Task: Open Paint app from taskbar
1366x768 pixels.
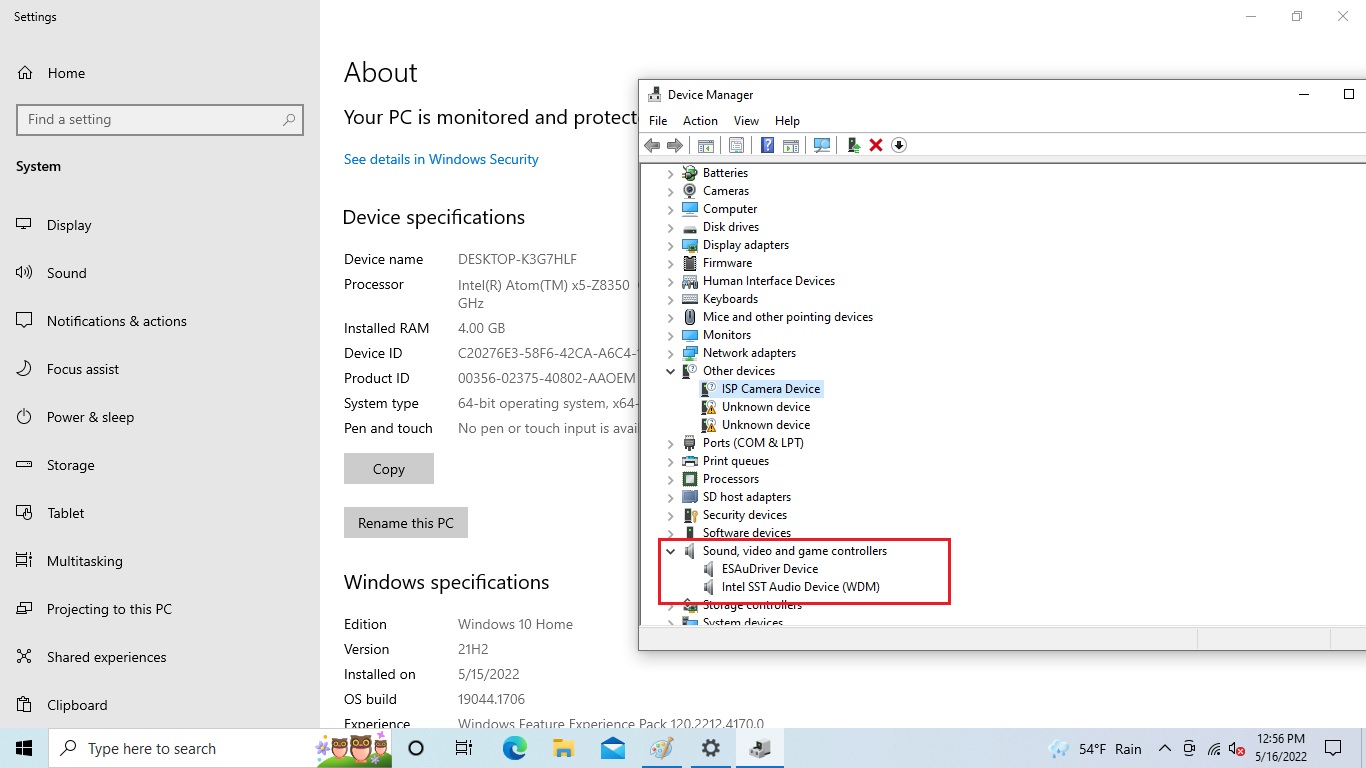Action: pyautogui.click(x=662, y=748)
